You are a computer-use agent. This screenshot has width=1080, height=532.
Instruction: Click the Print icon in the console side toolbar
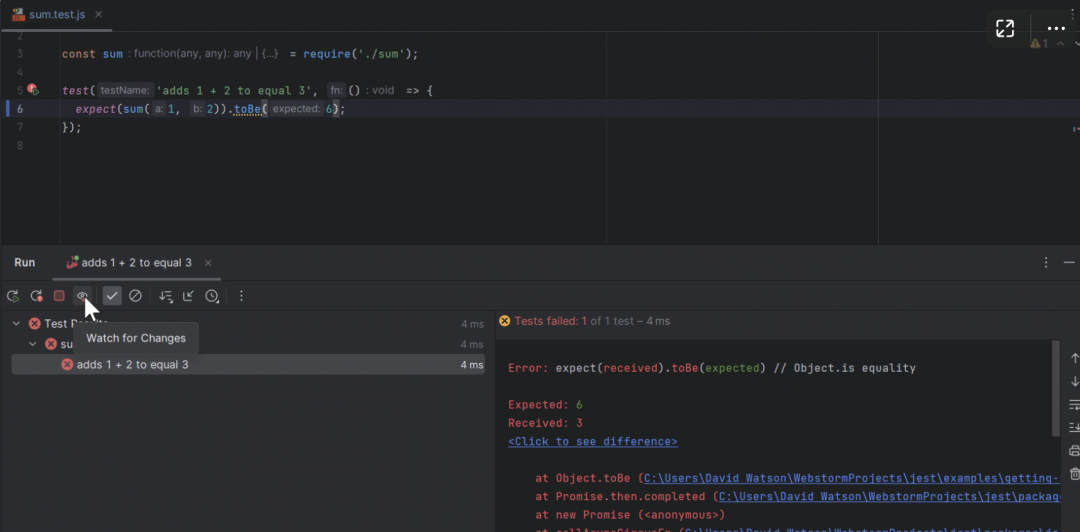[x=1074, y=451]
